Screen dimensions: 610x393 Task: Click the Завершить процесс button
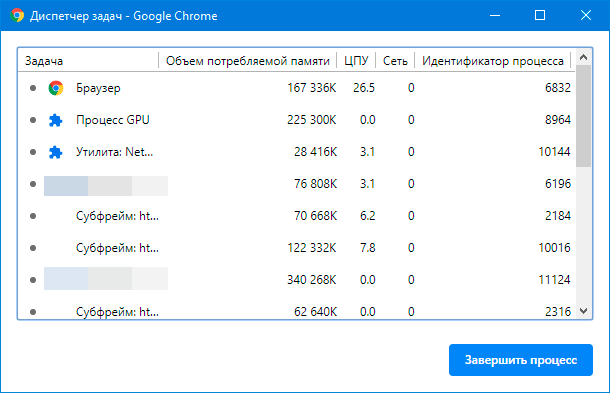coord(521,360)
